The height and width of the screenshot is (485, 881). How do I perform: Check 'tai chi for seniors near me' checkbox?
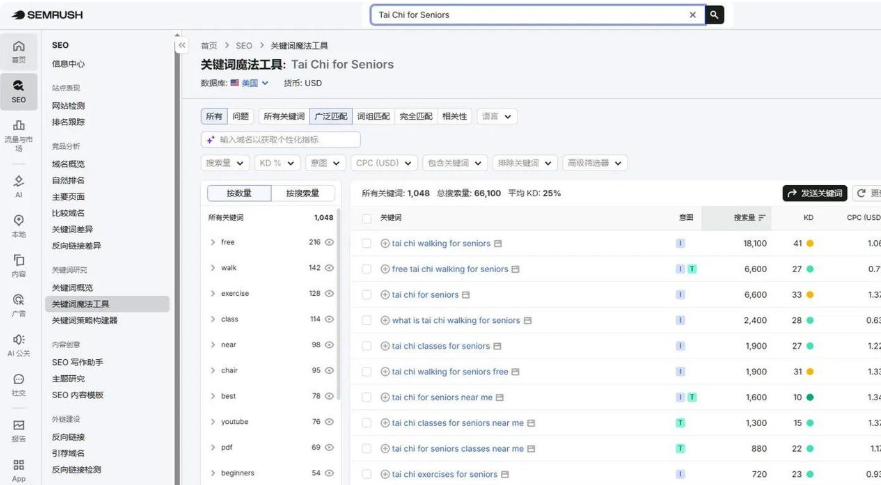pos(366,397)
